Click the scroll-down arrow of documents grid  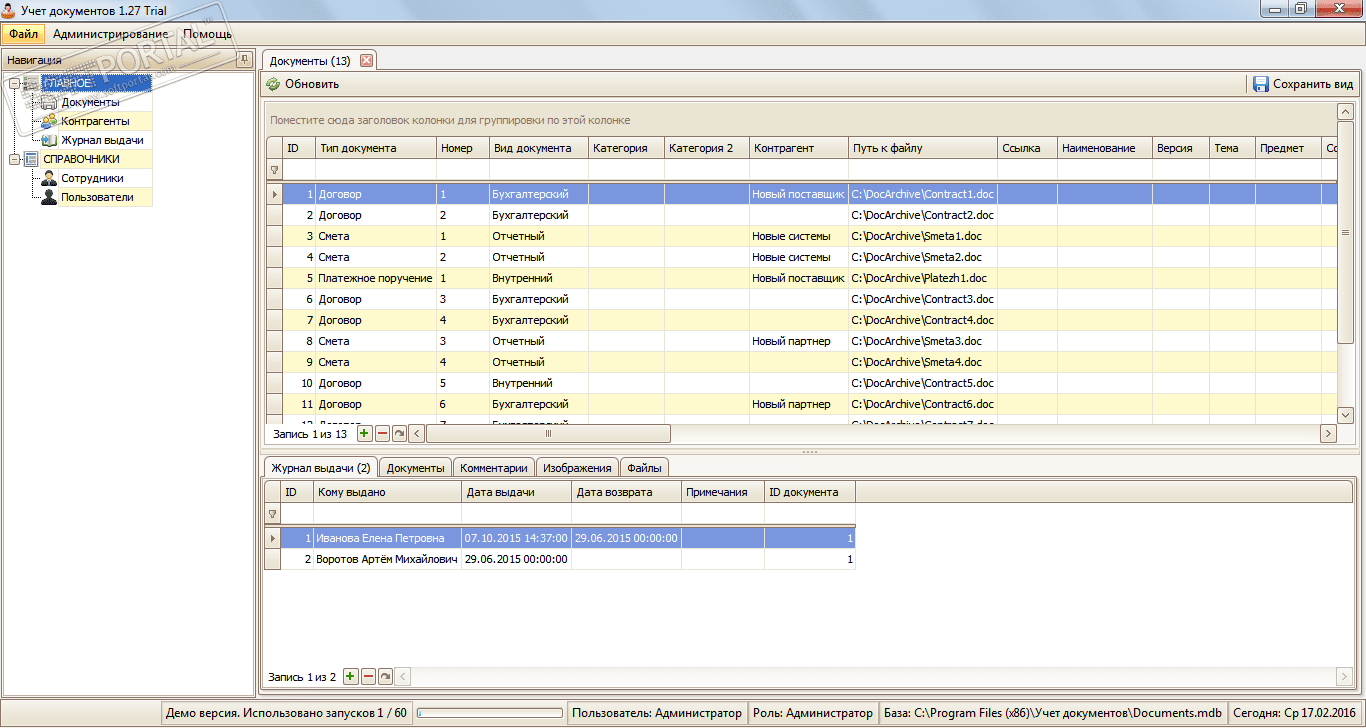tap(1345, 414)
